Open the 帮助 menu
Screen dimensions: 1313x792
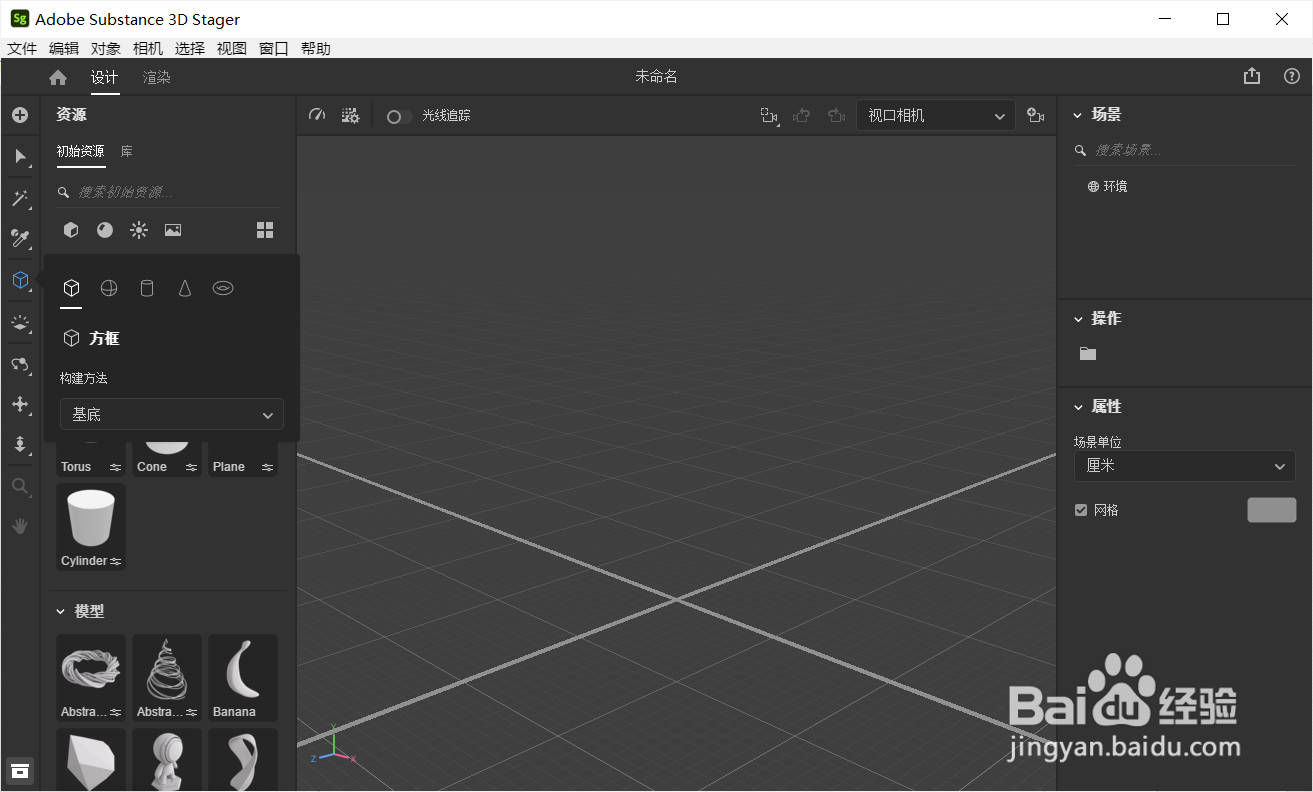(x=316, y=48)
